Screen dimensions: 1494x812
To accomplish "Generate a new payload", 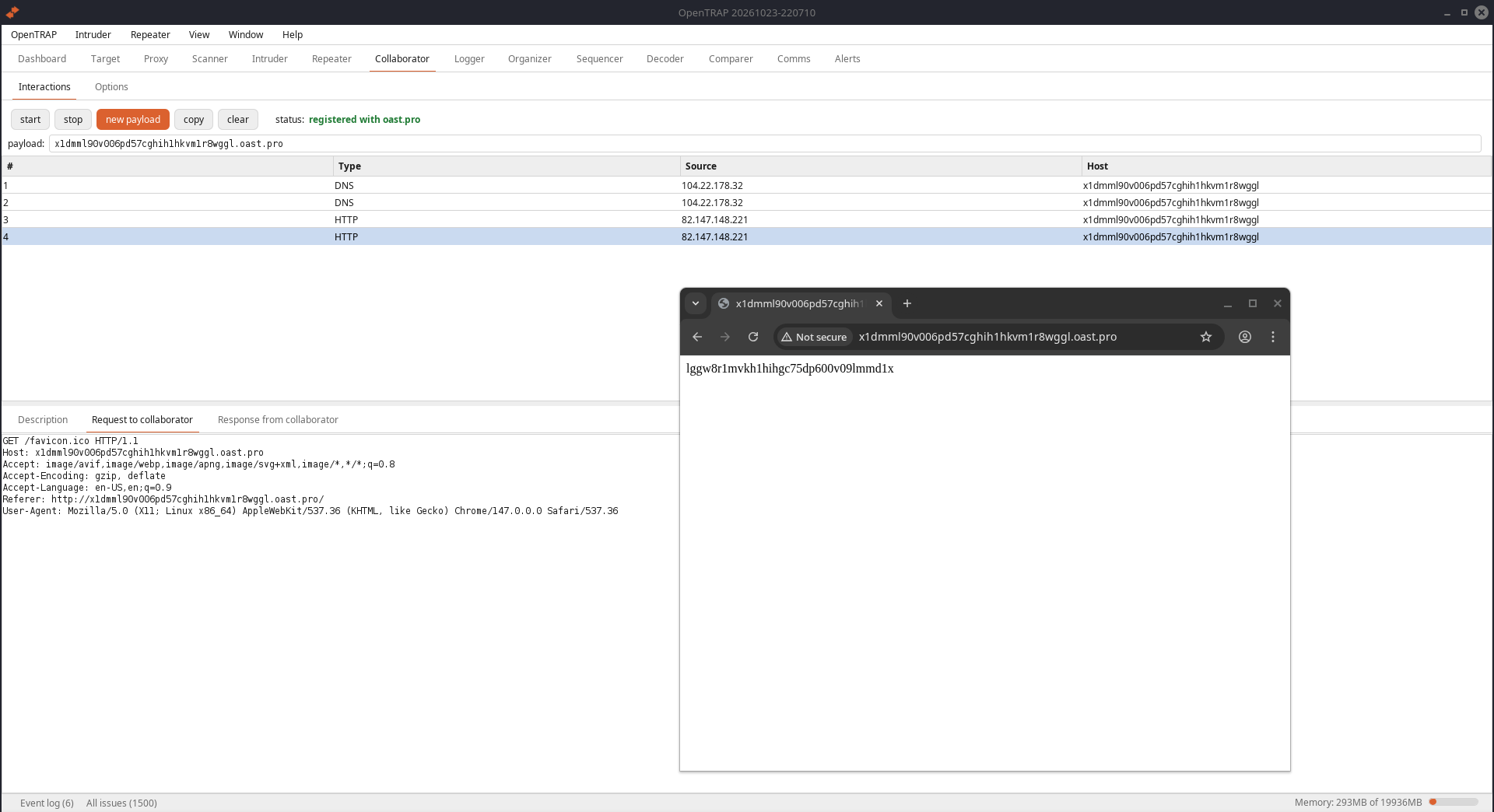I will click(133, 119).
